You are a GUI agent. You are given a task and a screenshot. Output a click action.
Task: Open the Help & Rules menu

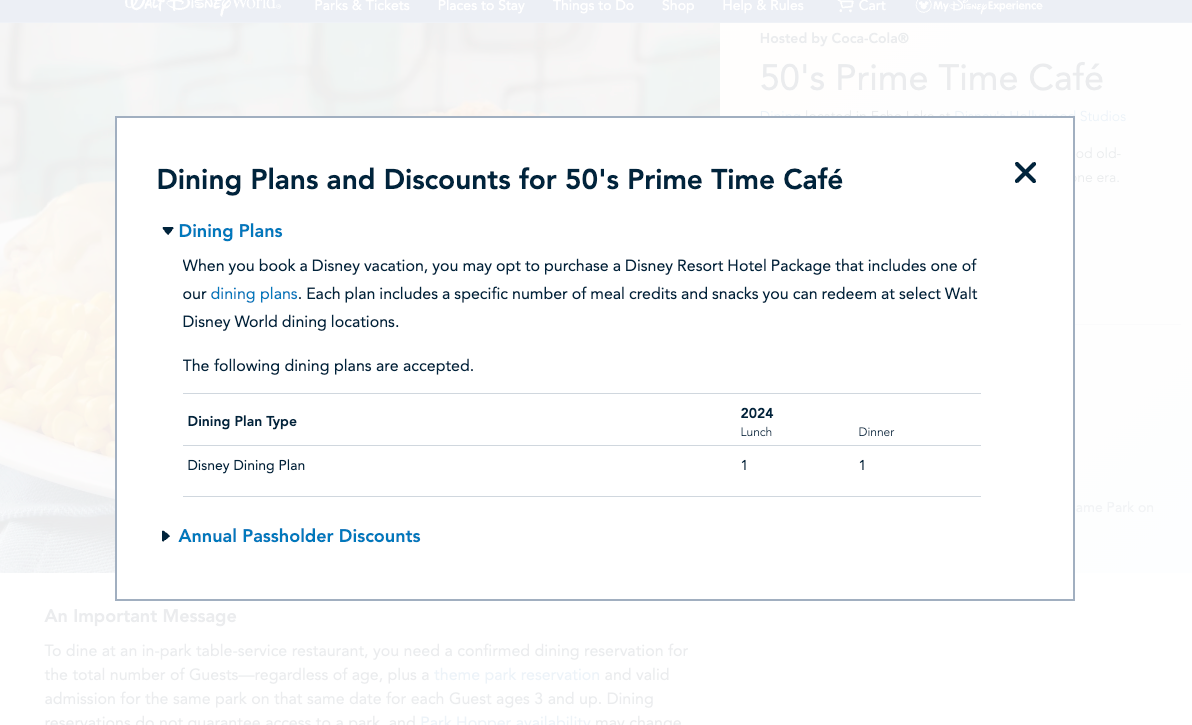click(763, 6)
